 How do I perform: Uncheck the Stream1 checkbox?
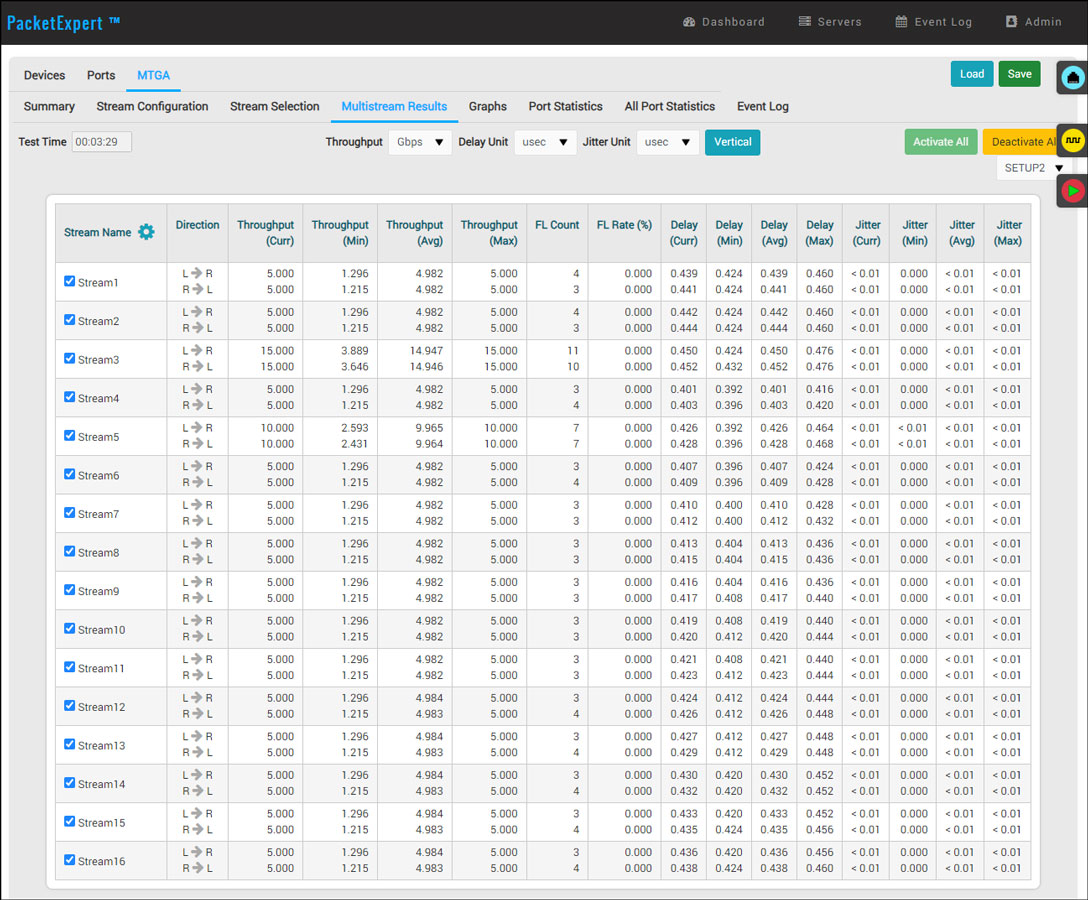(x=69, y=281)
